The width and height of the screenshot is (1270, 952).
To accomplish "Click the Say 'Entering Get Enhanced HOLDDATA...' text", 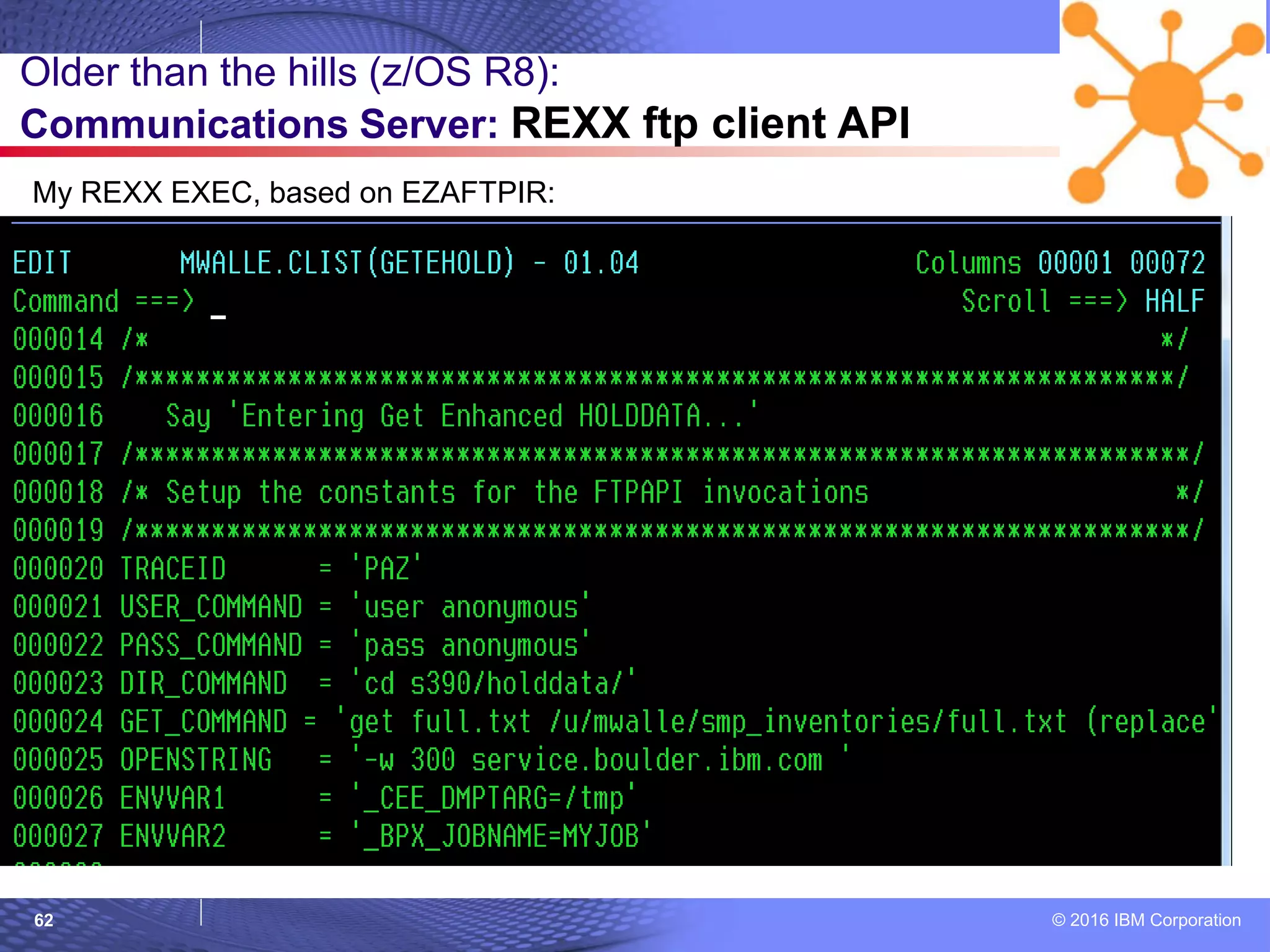I will 463,416.
